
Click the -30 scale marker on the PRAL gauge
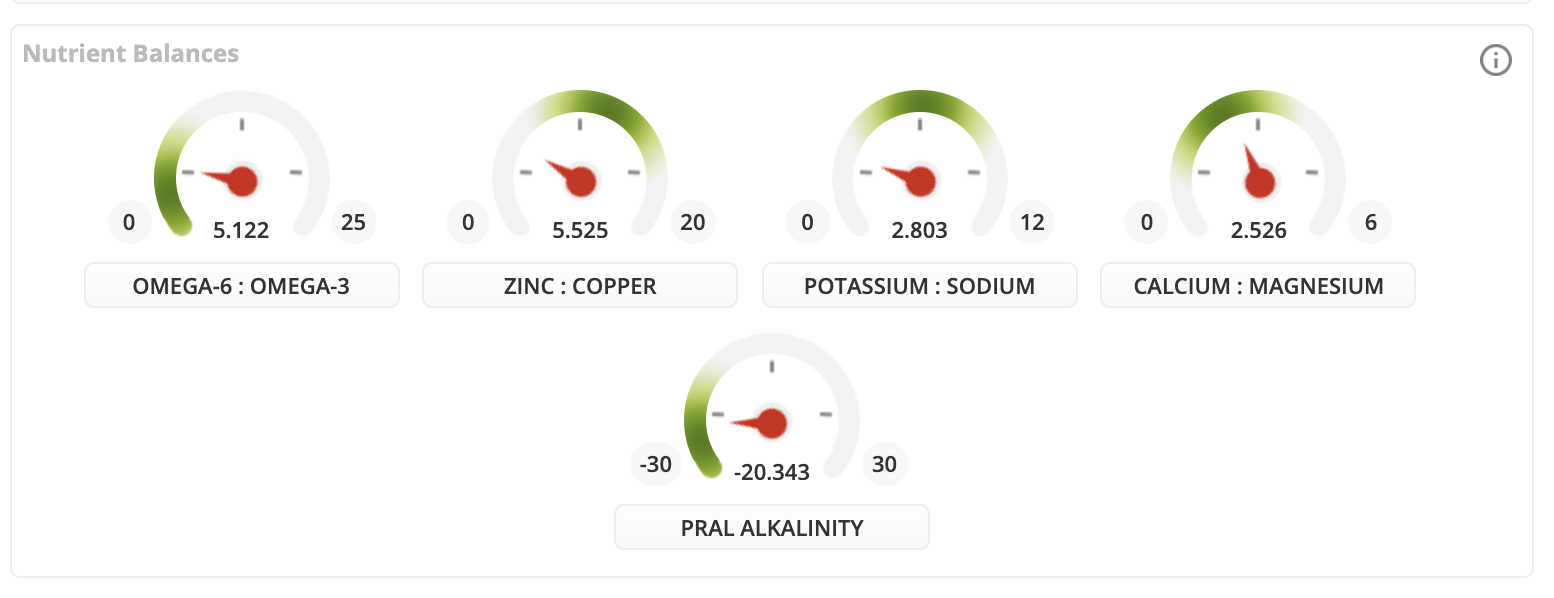click(x=656, y=464)
